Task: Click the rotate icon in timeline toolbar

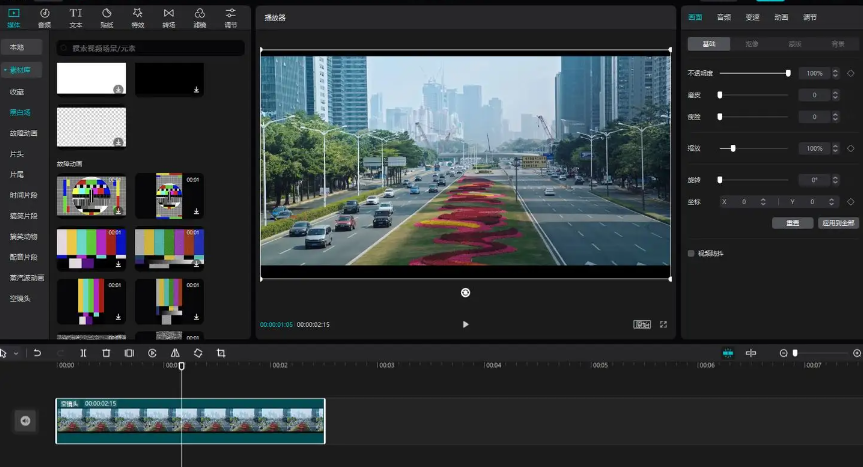Action: click(x=198, y=353)
